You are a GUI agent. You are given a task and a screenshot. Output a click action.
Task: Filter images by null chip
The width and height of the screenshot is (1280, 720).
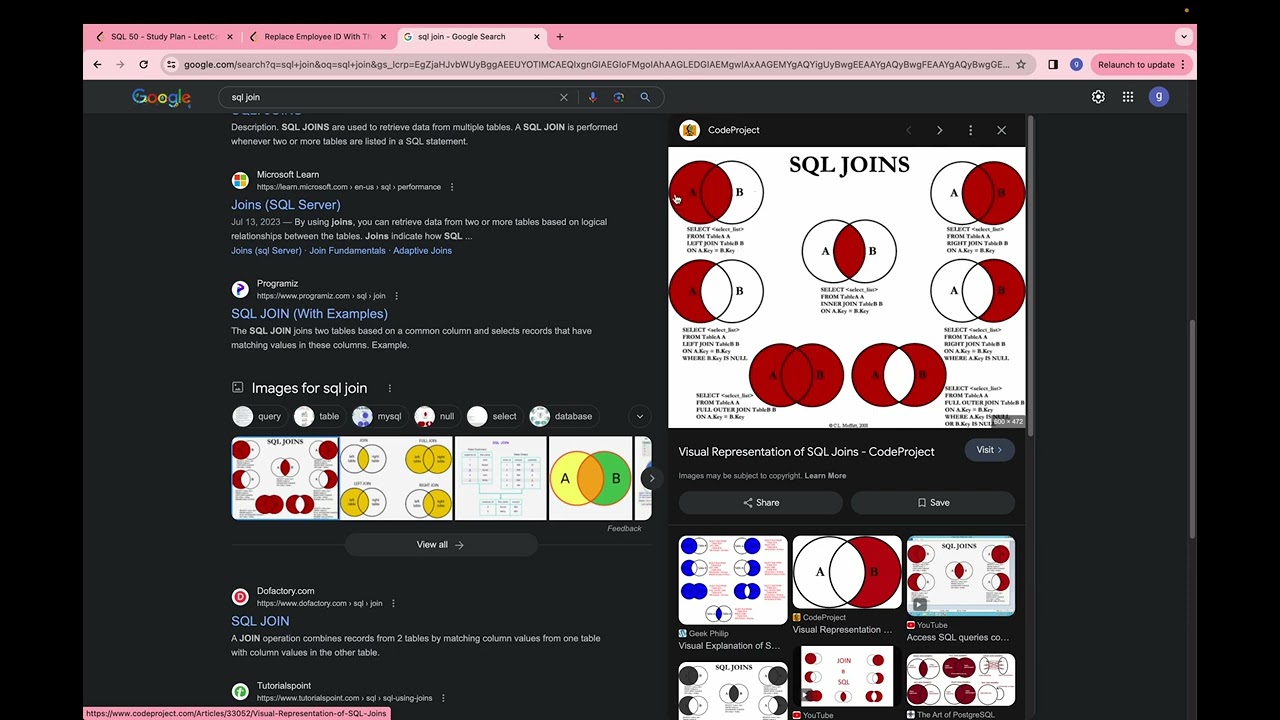(436, 416)
